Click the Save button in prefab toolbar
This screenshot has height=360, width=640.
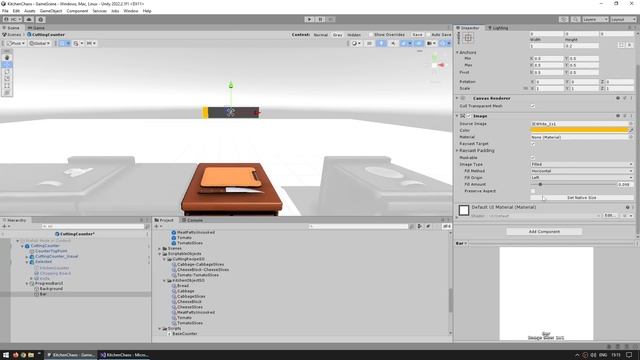tap(417, 35)
